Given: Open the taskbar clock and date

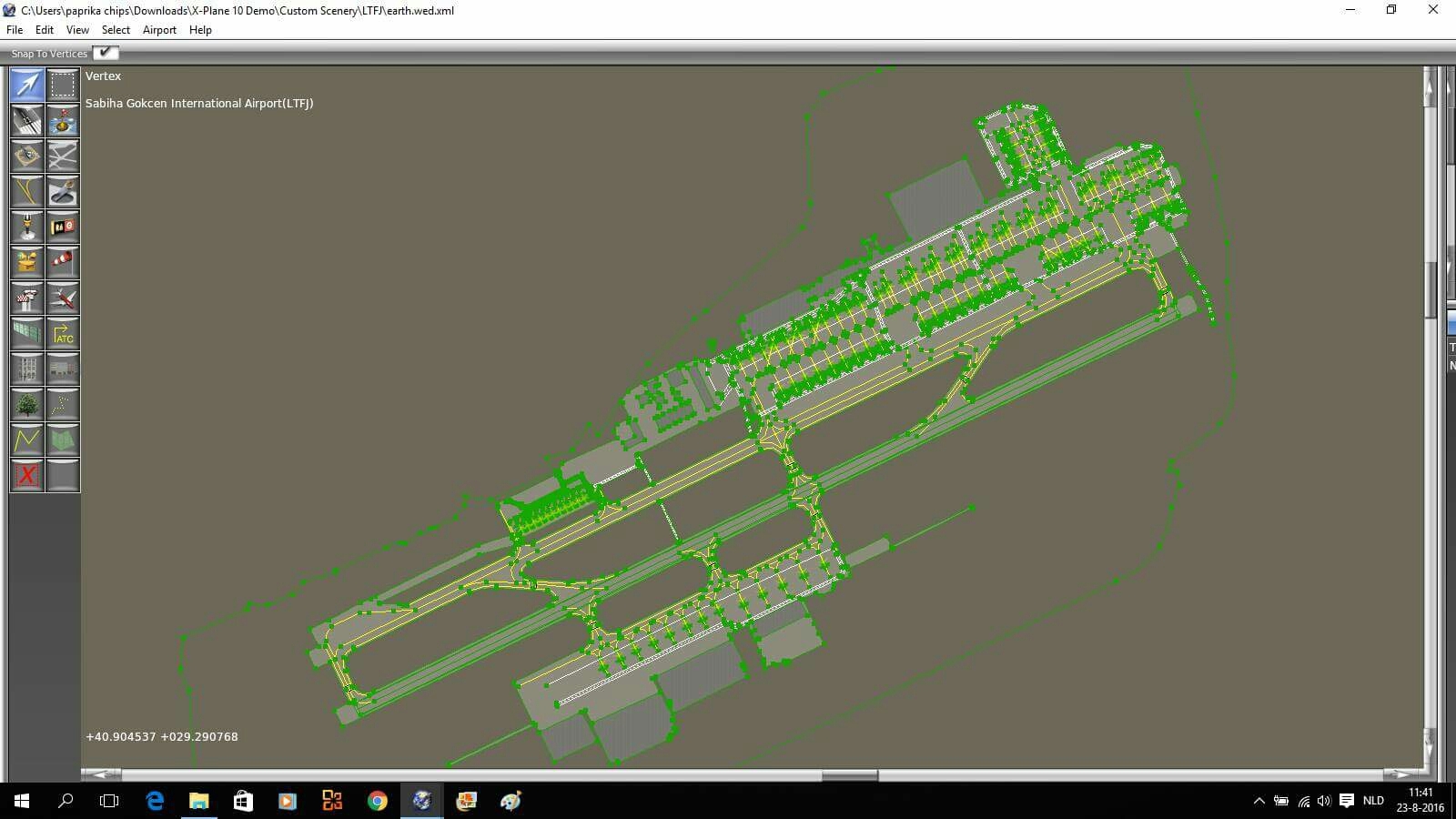Looking at the screenshot, I should click(x=1421, y=801).
